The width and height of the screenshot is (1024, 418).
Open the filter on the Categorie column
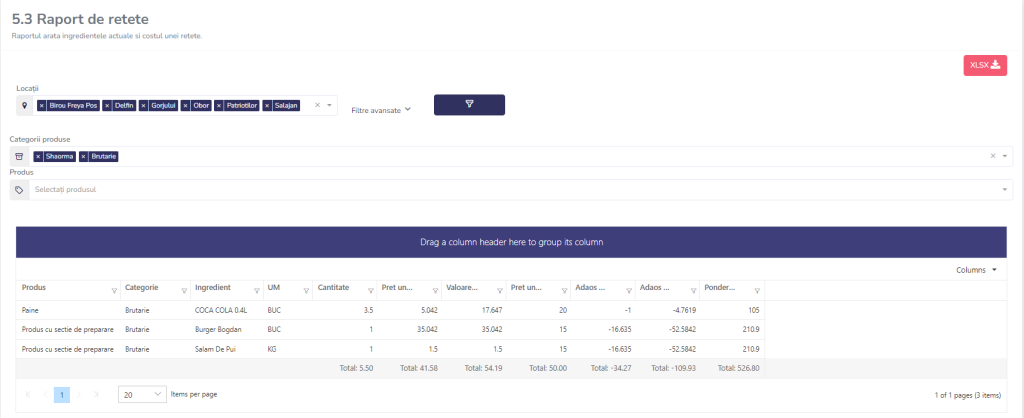tap(183, 290)
